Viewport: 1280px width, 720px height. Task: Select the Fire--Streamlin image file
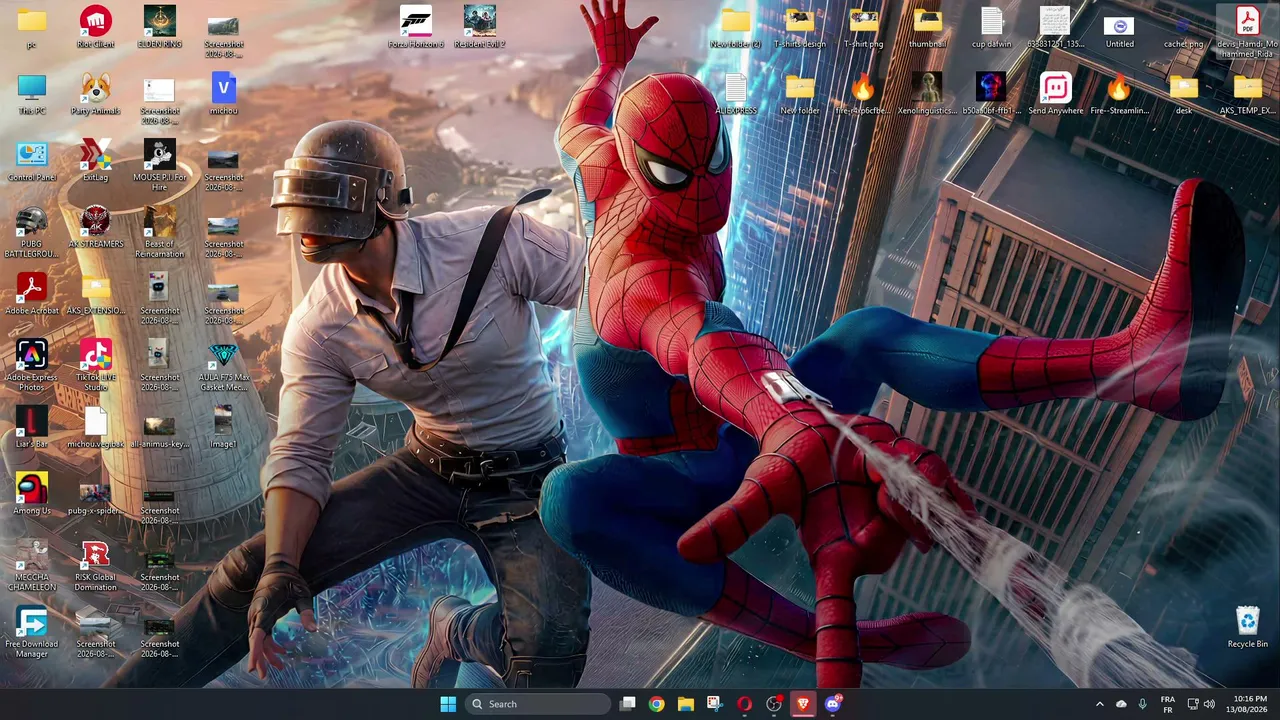coord(1119,94)
